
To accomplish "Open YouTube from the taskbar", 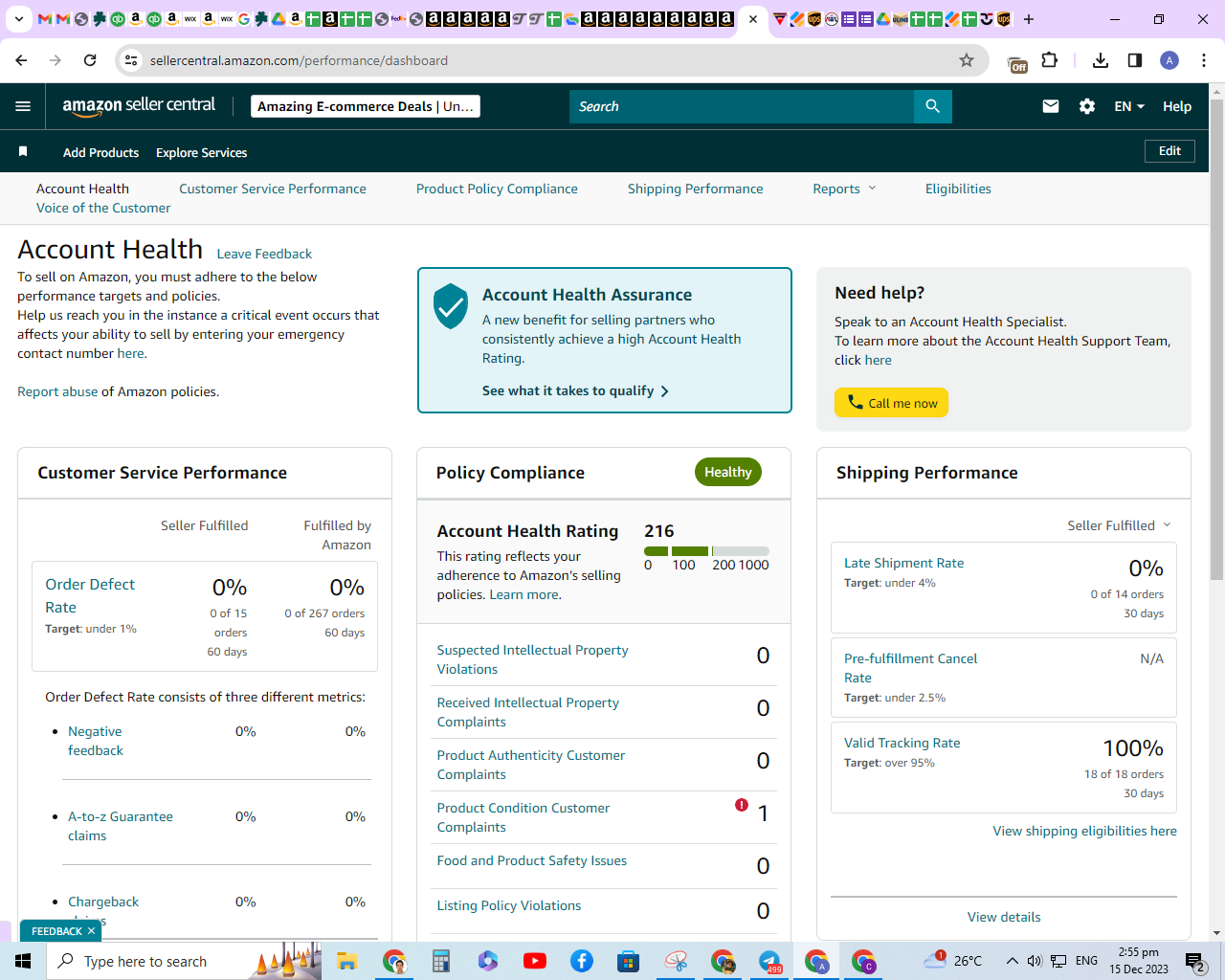I will pyautogui.click(x=535, y=961).
